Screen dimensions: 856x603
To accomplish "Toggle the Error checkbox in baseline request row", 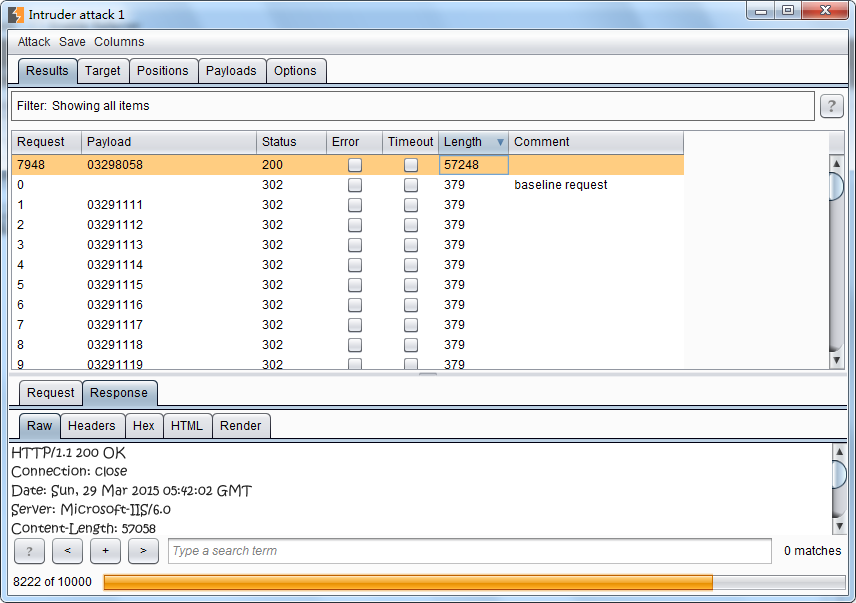I will pos(355,185).
